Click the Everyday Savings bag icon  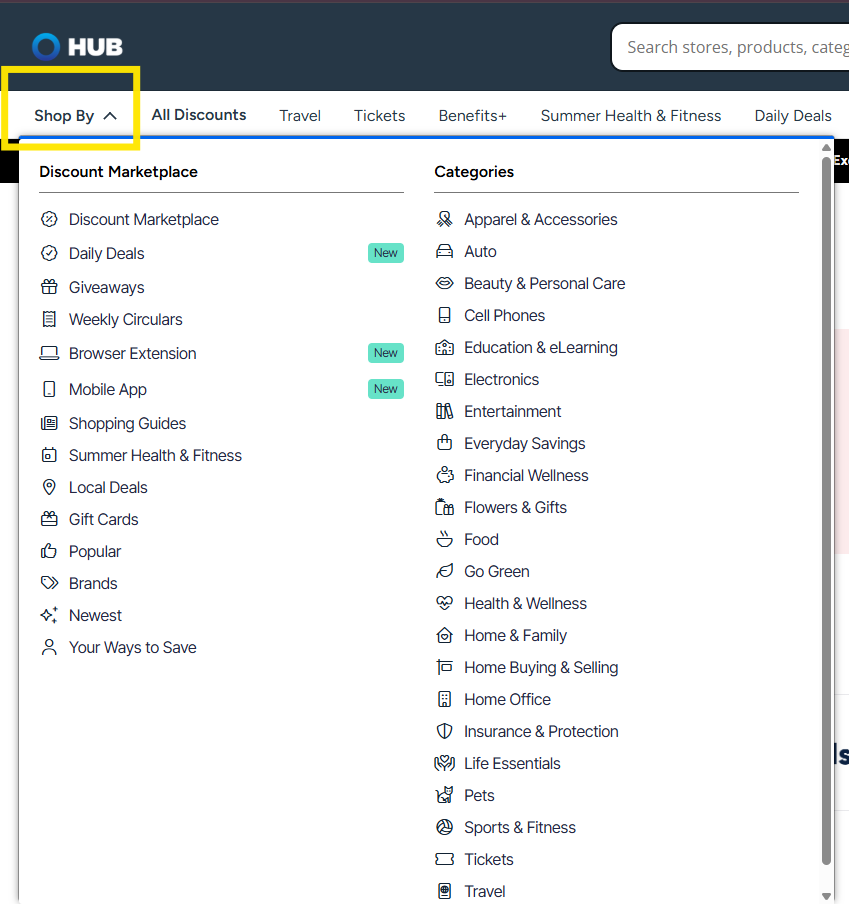[444, 443]
